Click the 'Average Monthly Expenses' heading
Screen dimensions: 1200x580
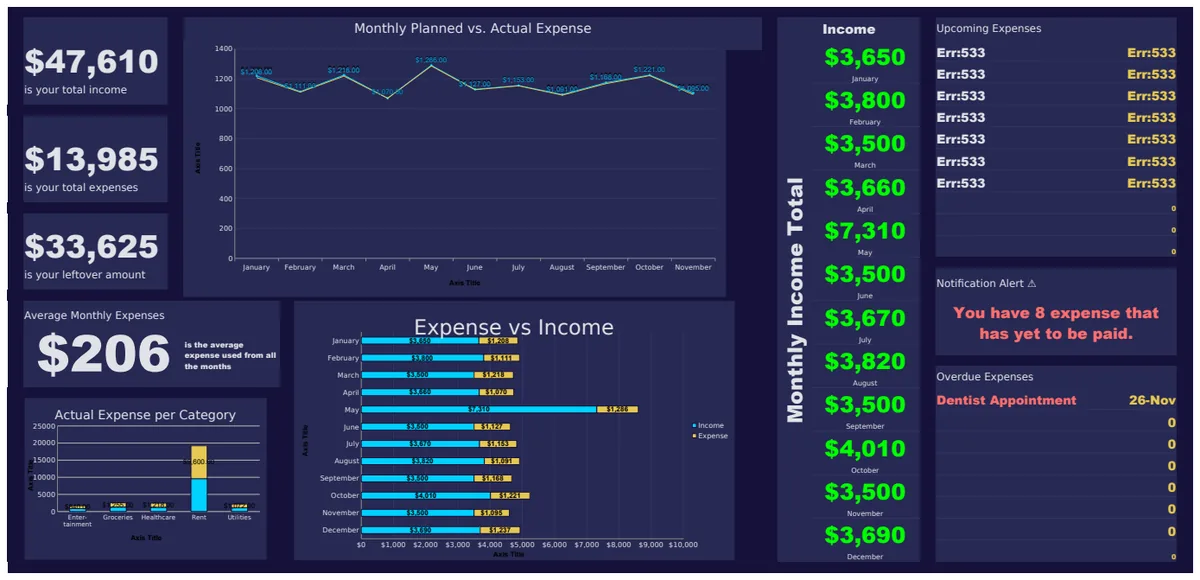(94, 315)
